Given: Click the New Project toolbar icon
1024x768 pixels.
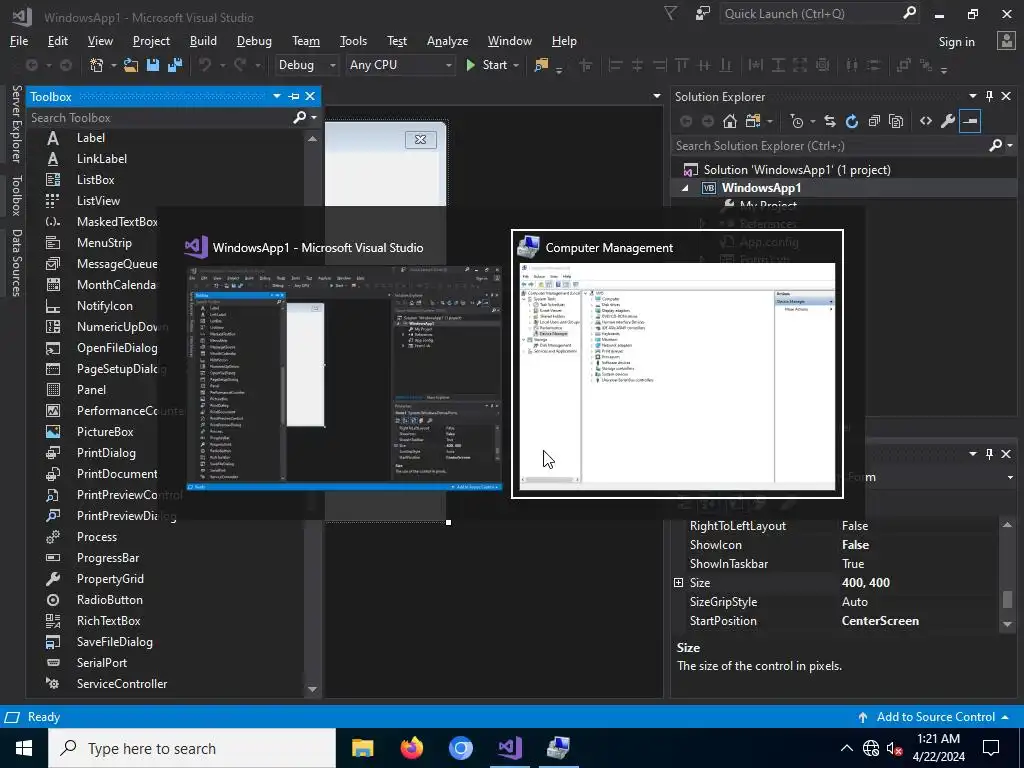Looking at the screenshot, I should 97,65.
